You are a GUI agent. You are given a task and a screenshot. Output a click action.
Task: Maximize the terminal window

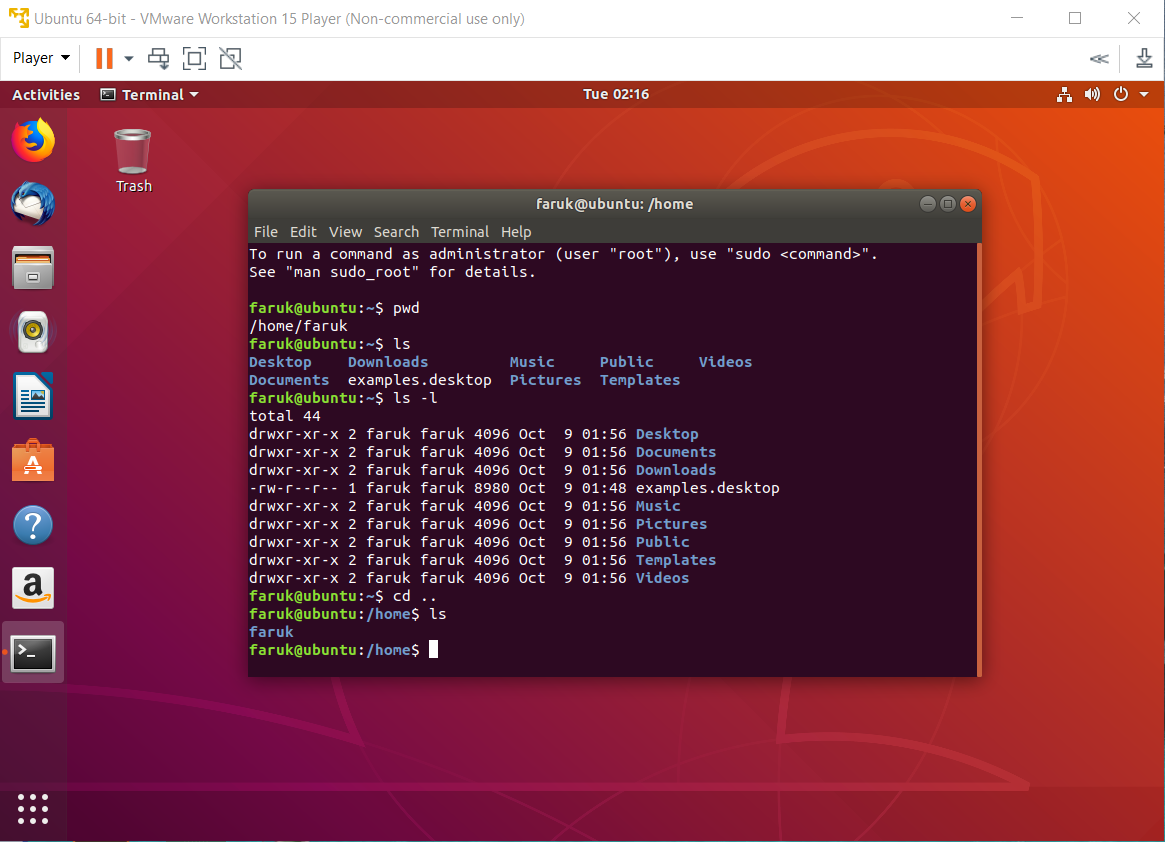(x=947, y=204)
